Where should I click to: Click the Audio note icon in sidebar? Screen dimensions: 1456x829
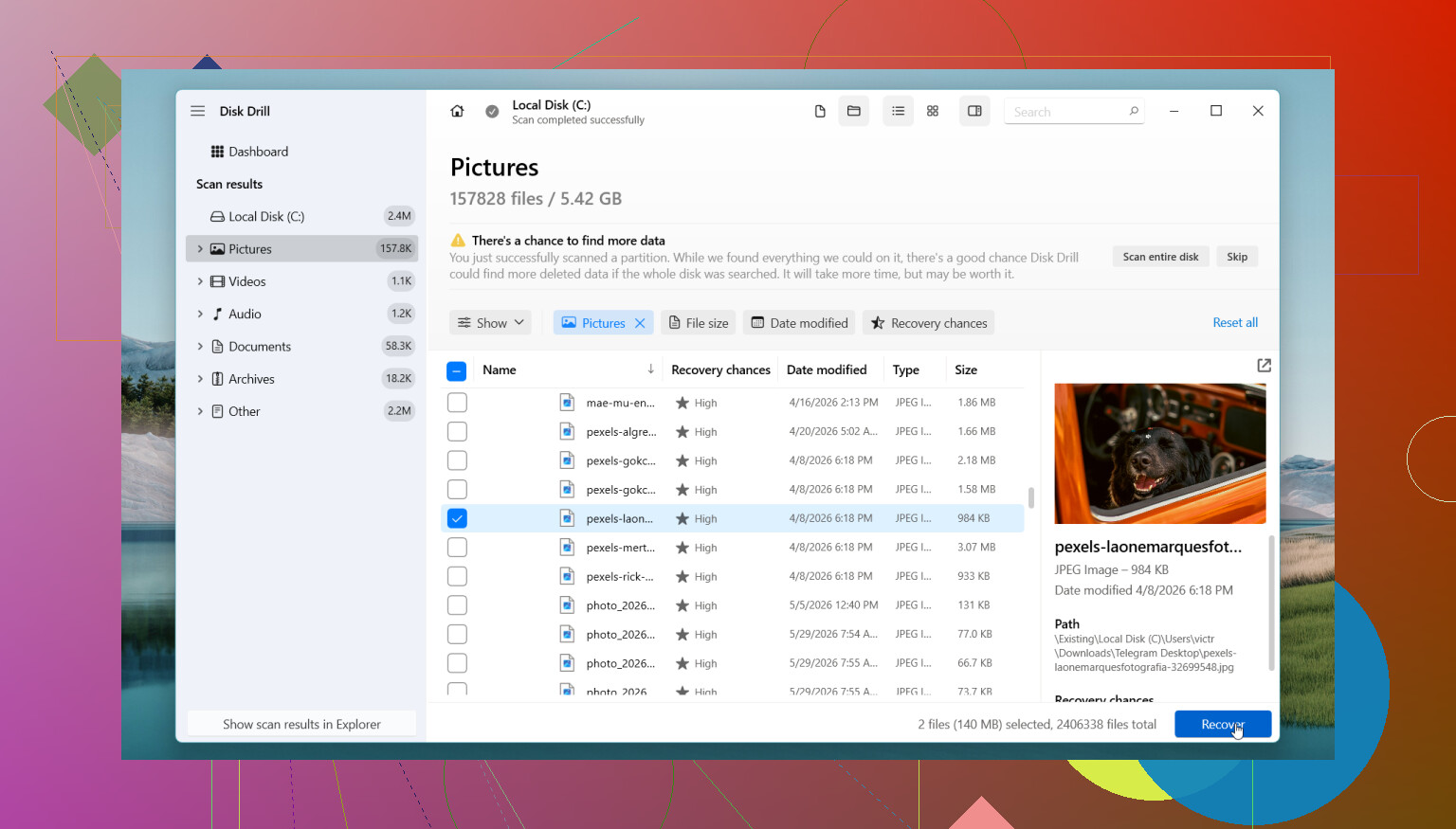(x=217, y=314)
